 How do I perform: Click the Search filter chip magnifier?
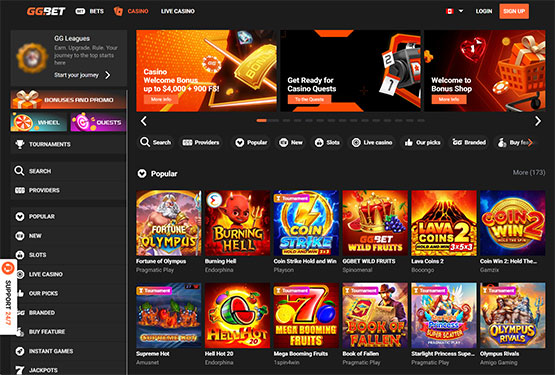(x=145, y=142)
